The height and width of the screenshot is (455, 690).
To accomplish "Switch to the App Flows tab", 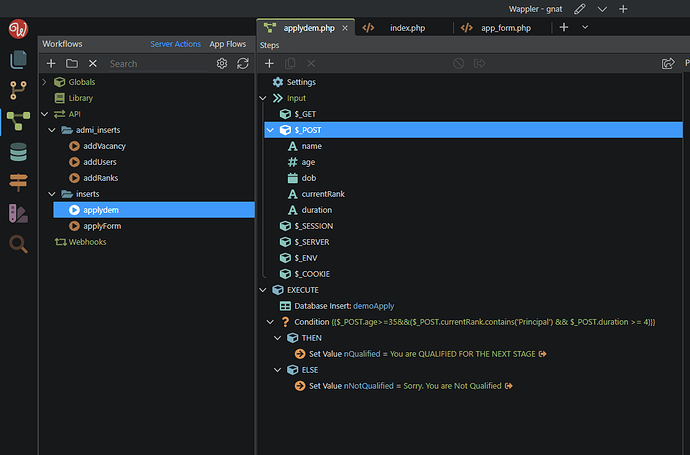I will tap(227, 44).
